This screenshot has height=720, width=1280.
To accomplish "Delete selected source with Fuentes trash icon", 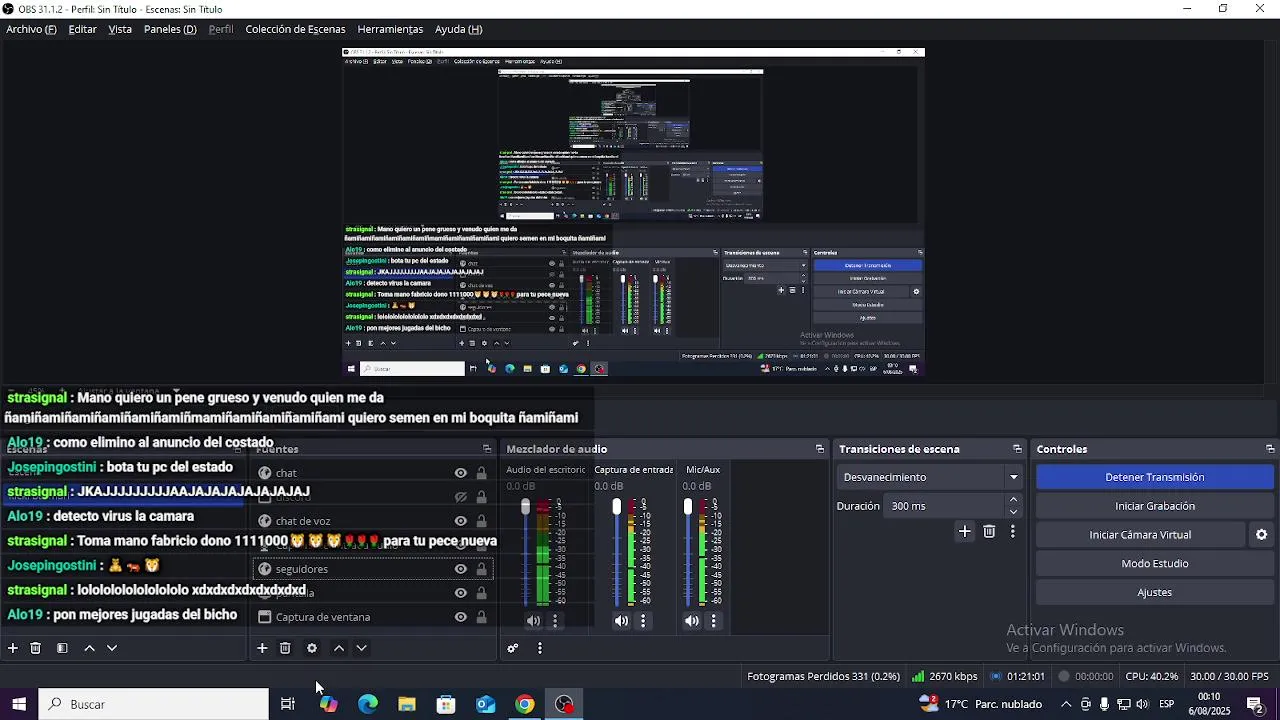I will point(285,648).
